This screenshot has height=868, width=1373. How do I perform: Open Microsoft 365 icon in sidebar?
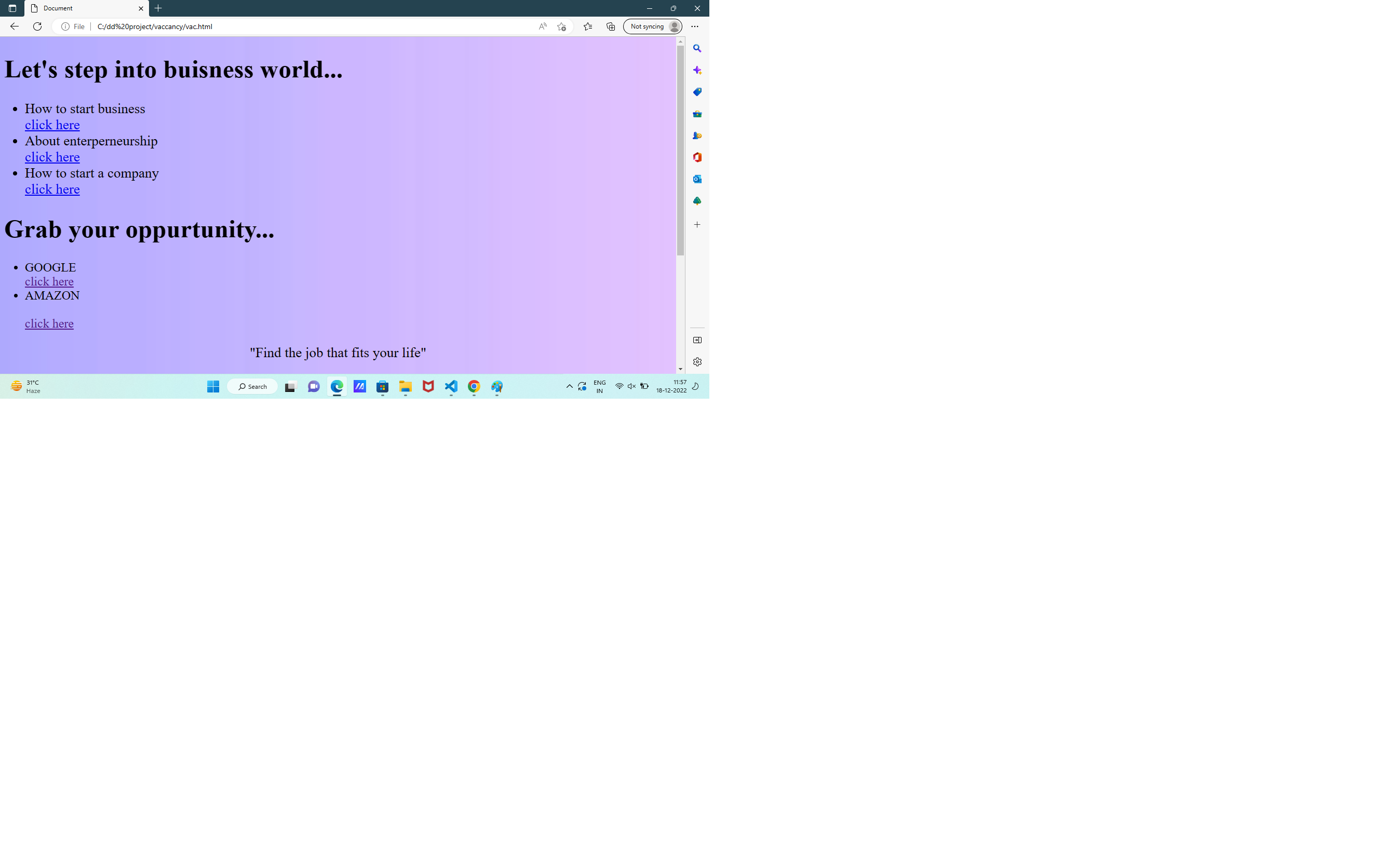pyautogui.click(x=697, y=157)
